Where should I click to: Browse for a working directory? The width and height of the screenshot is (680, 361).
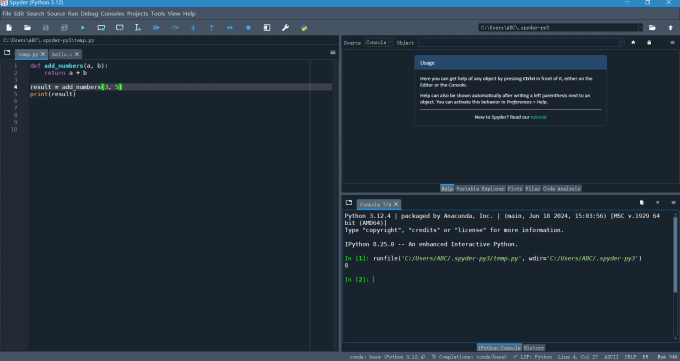point(652,27)
